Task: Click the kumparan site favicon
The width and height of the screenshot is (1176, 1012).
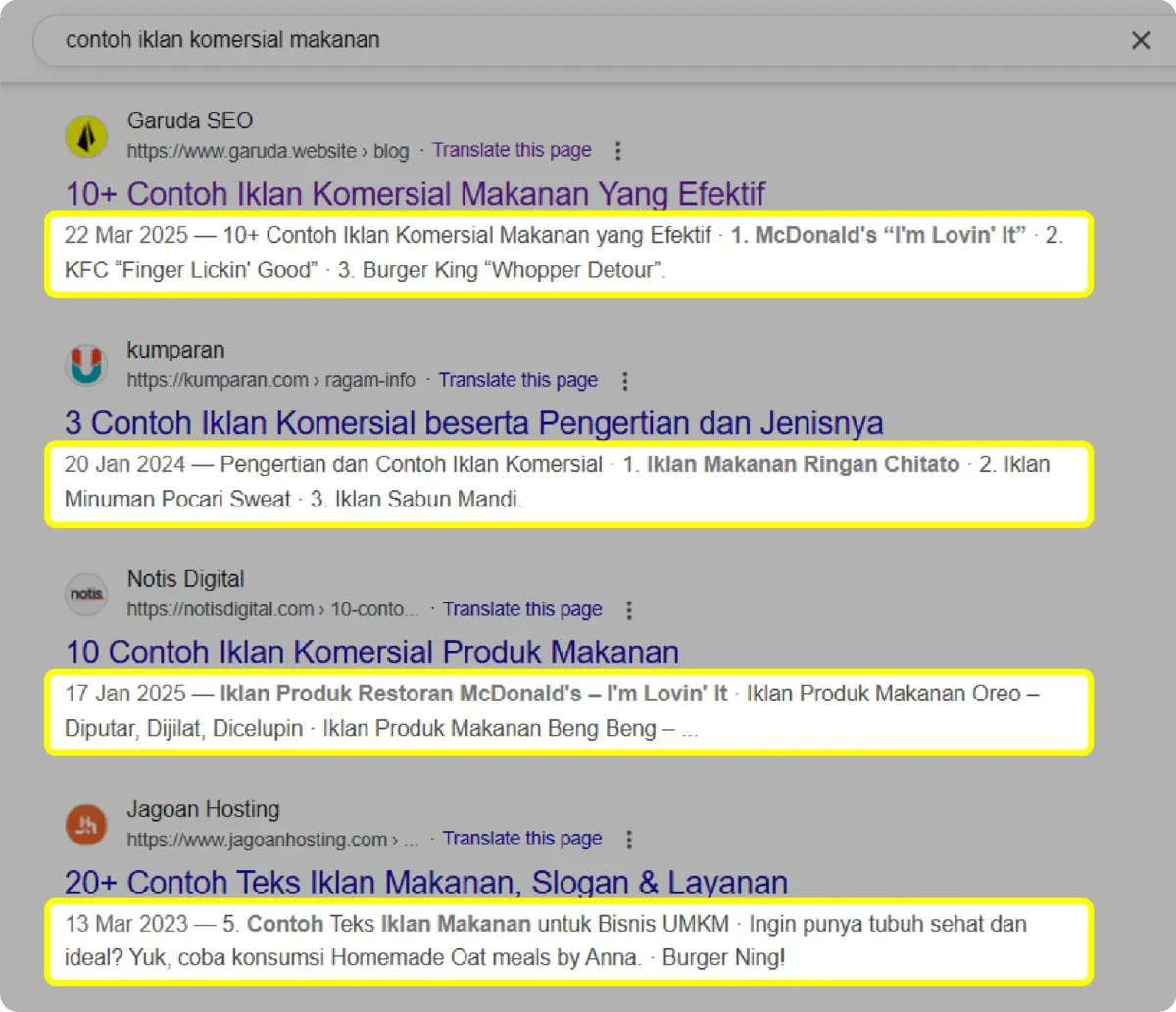Action: [86, 365]
